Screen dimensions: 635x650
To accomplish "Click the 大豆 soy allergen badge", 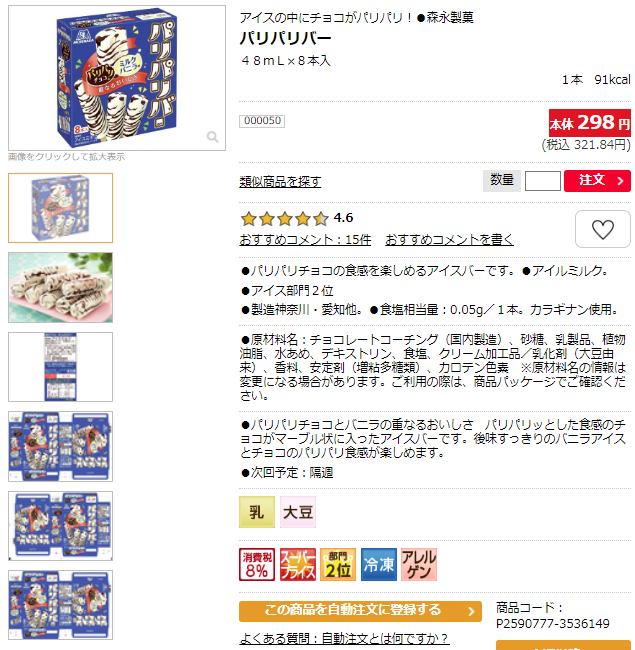I will pos(298,512).
